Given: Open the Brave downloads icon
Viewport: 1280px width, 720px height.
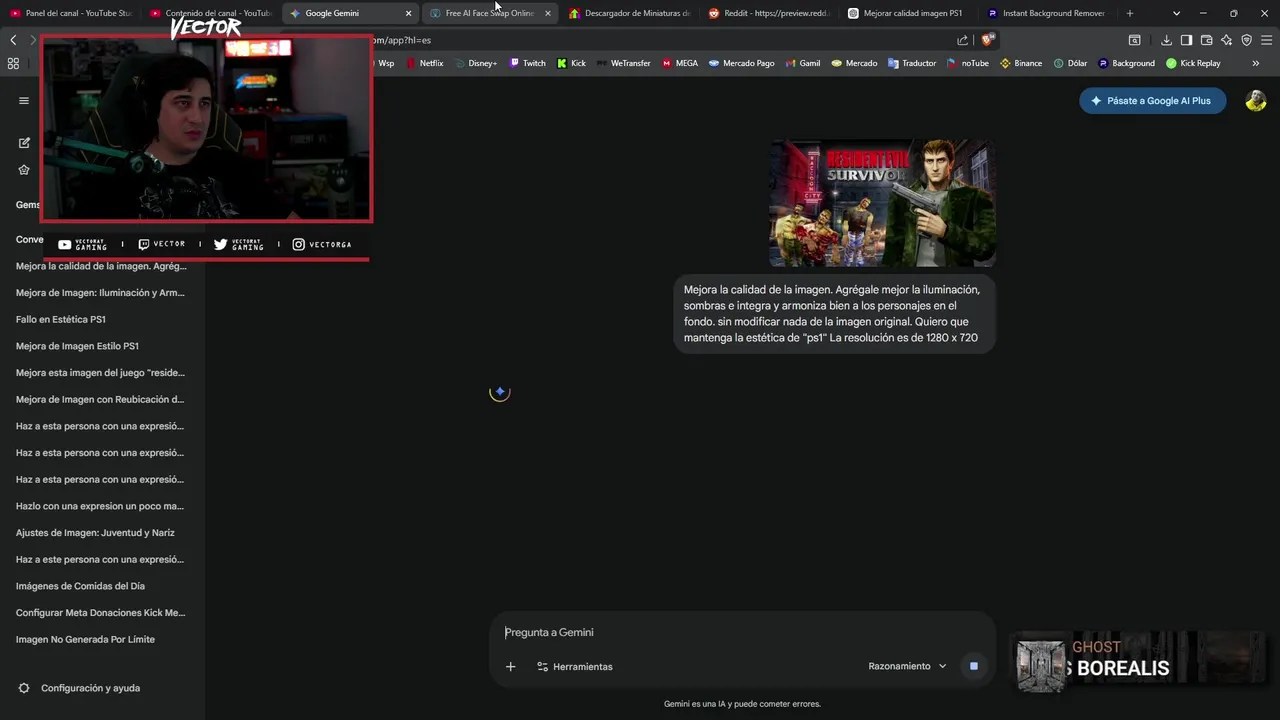Looking at the screenshot, I should (1166, 40).
